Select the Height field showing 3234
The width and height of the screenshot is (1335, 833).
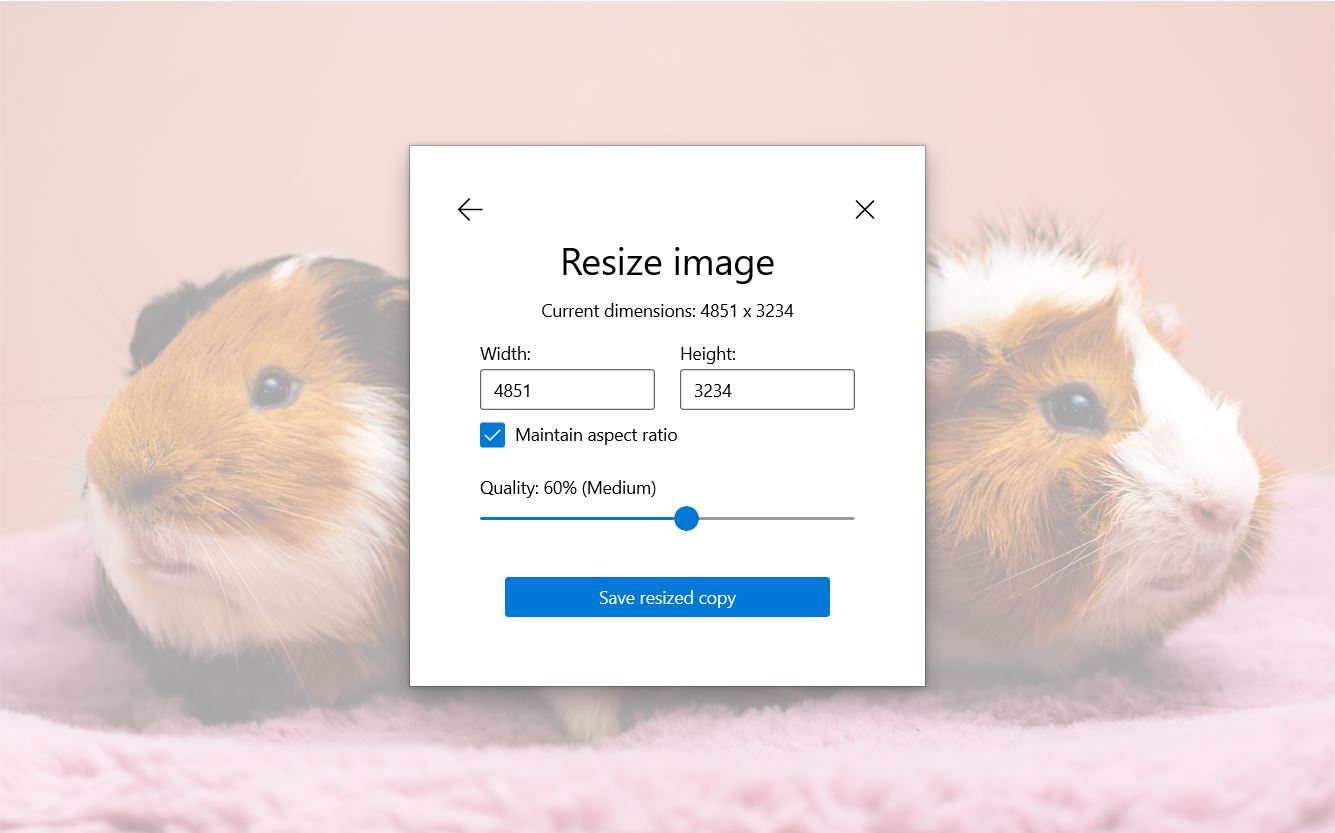click(767, 389)
